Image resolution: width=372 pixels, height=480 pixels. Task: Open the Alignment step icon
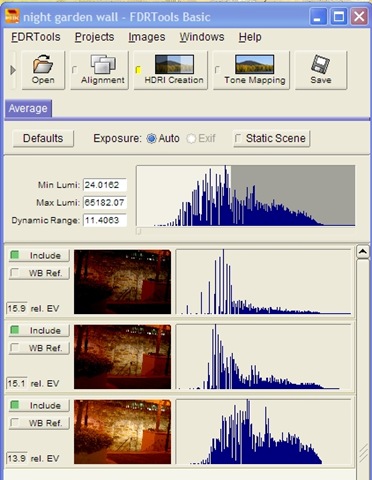click(103, 64)
